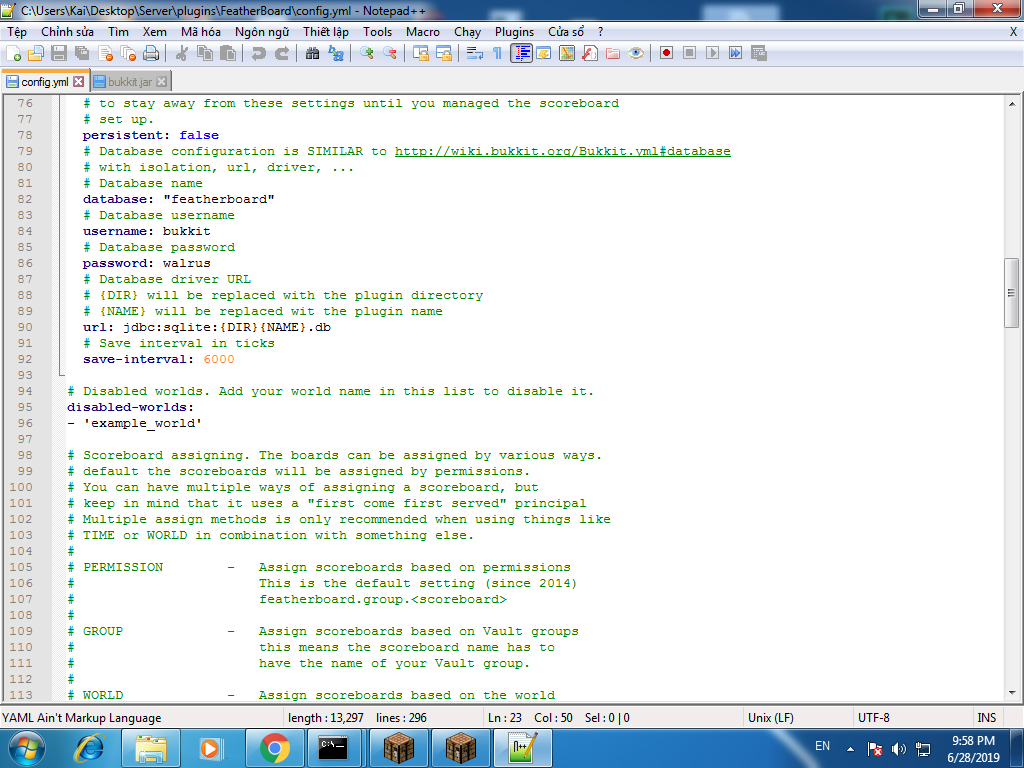This screenshot has height=768, width=1024.
Task: Open the Document Map icon
Action: click(567, 54)
